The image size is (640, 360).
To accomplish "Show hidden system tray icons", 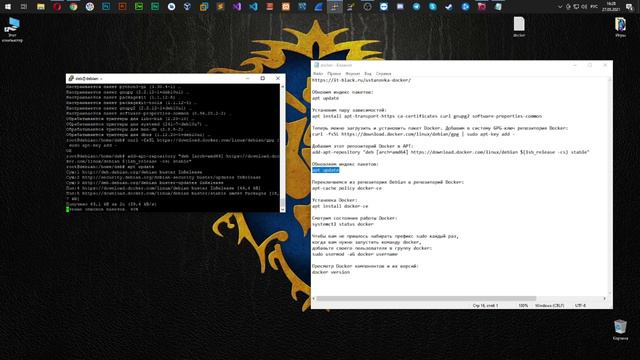I will point(560,7).
